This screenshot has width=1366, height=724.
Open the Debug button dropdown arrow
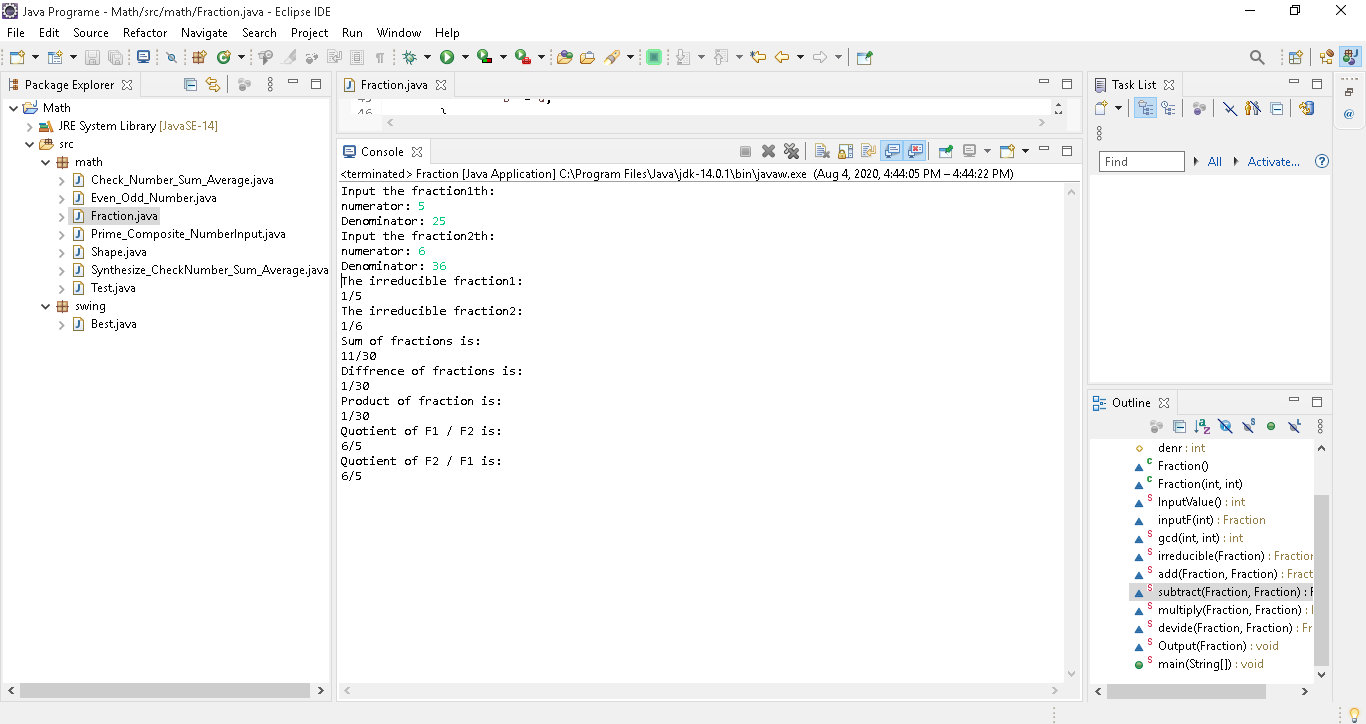[427, 57]
